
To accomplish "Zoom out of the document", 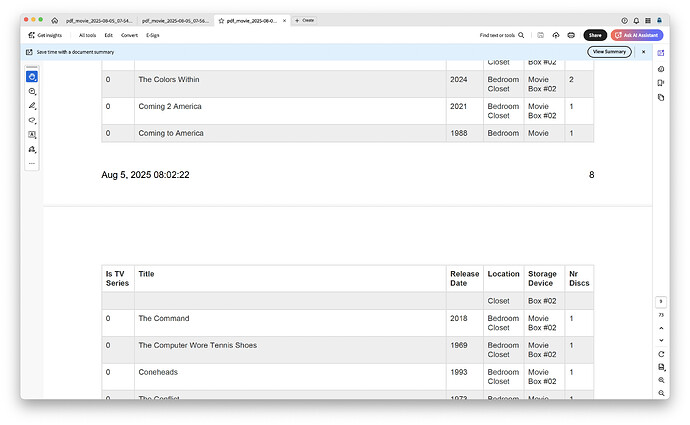I will pos(661,393).
